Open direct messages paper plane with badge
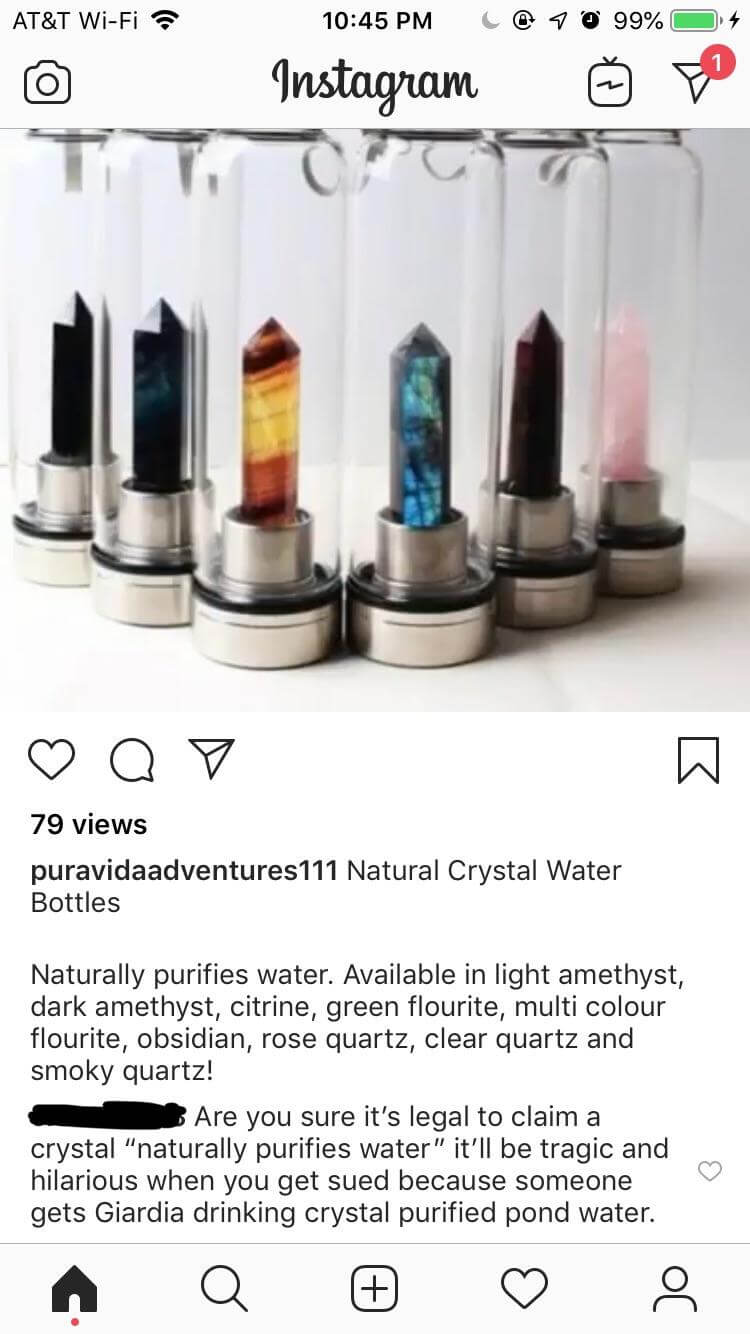 (692, 82)
